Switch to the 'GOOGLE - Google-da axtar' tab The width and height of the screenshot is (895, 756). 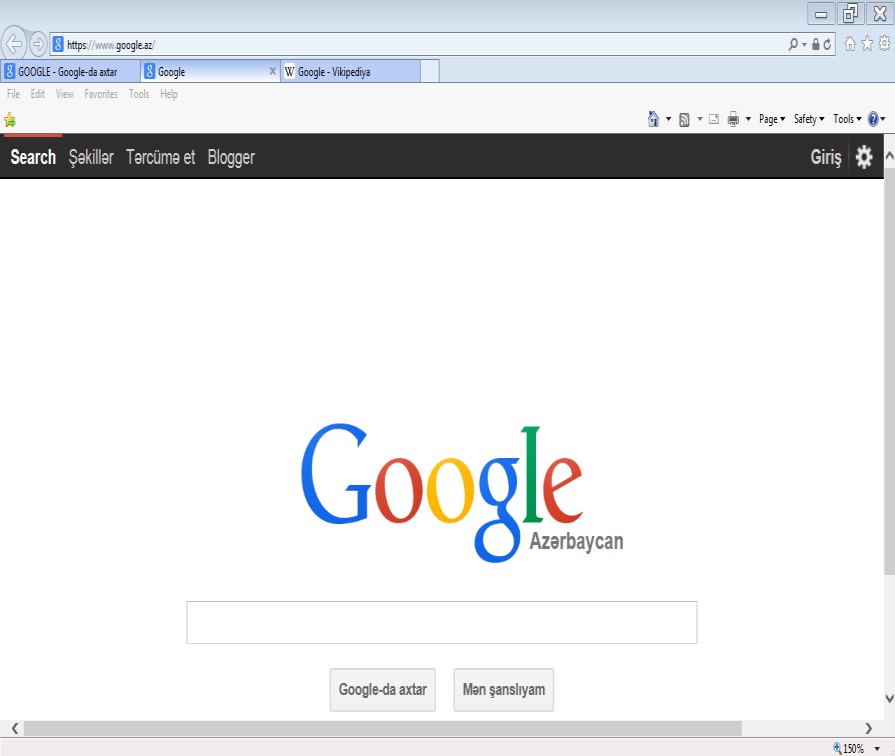tap(70, 71)
